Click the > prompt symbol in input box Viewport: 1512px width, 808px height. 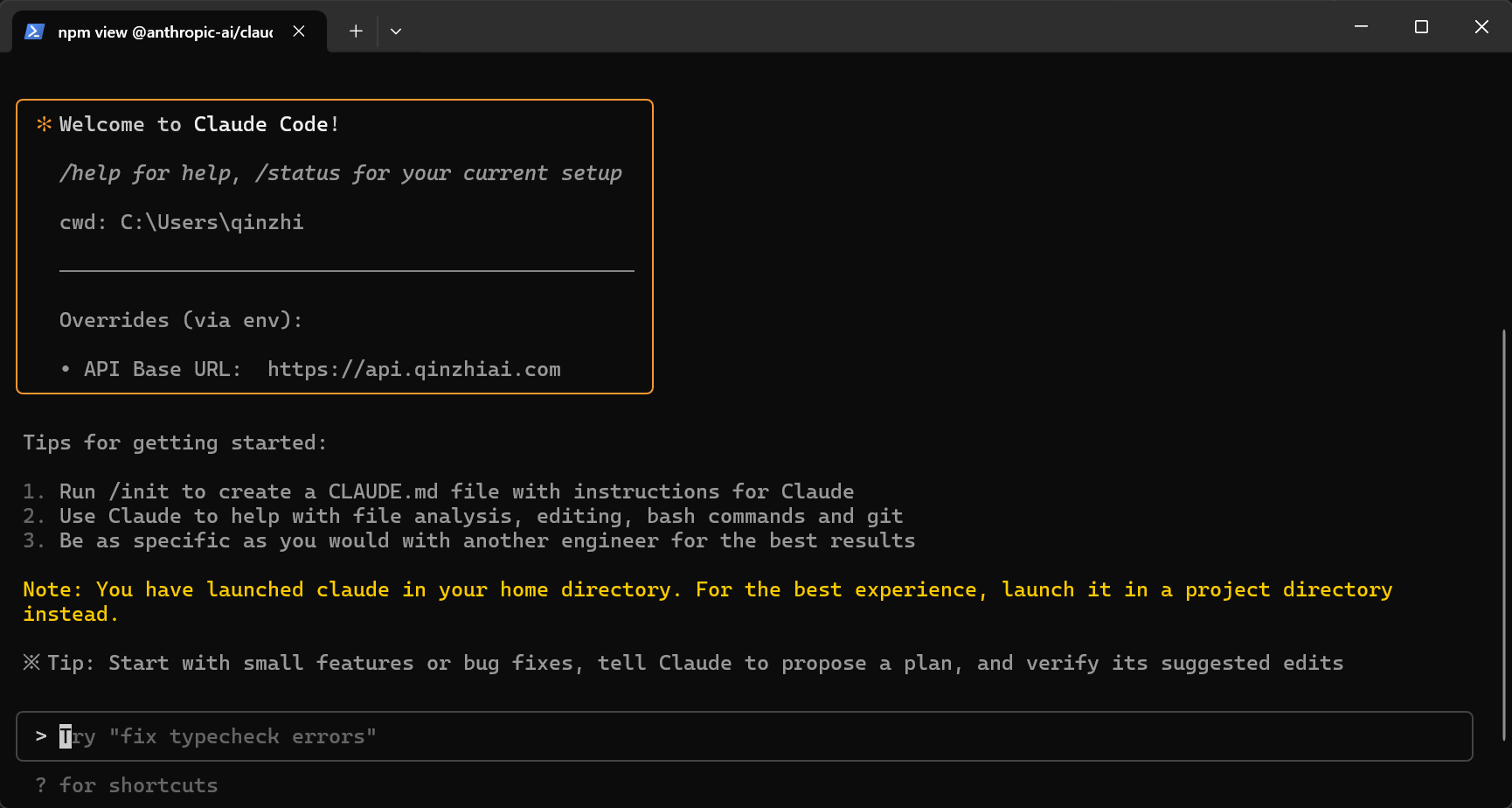click(41, 736)
